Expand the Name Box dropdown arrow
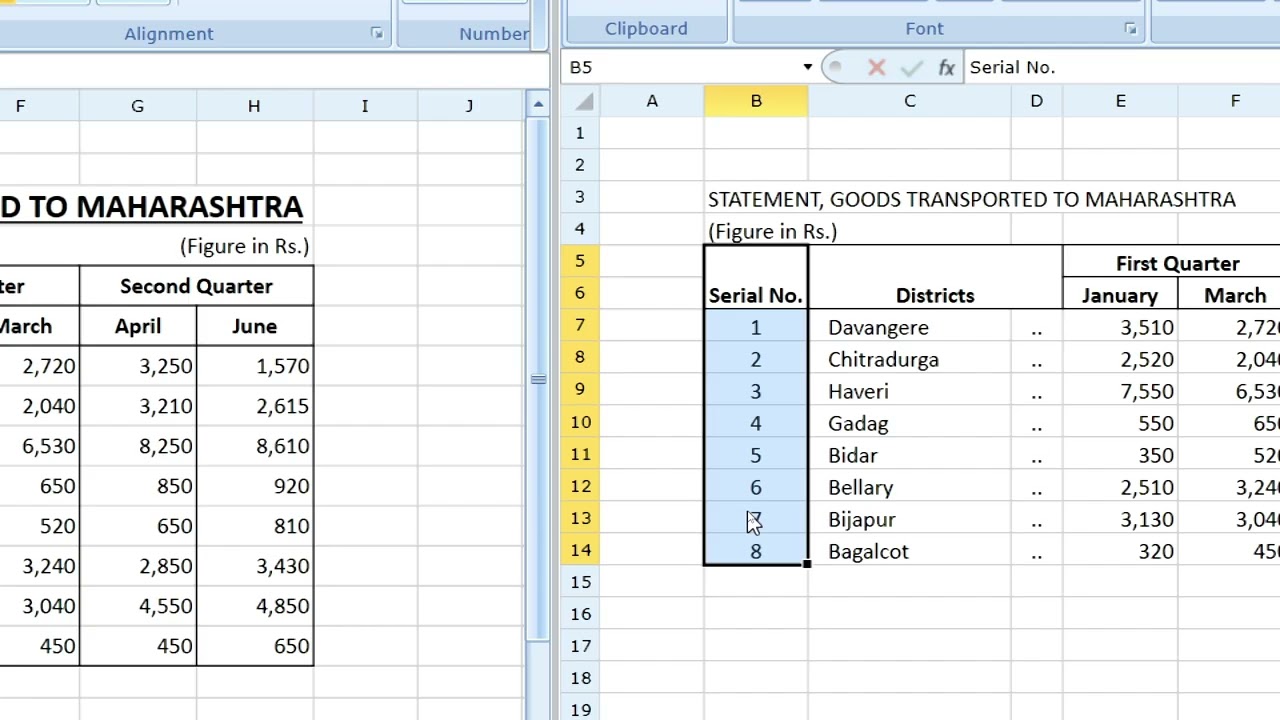The width and height of the screenshot is (1280, 720). (808, 67)
